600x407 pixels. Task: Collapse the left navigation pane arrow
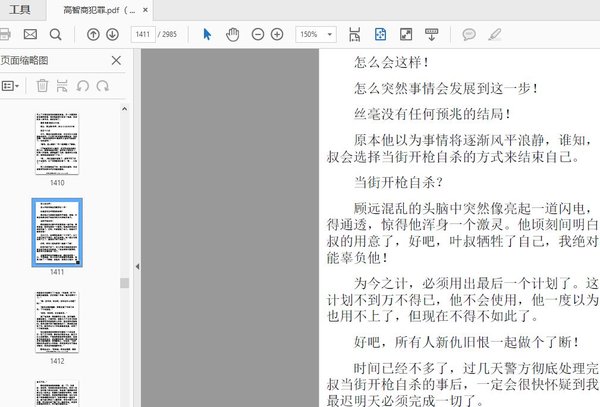click(137, 267)
